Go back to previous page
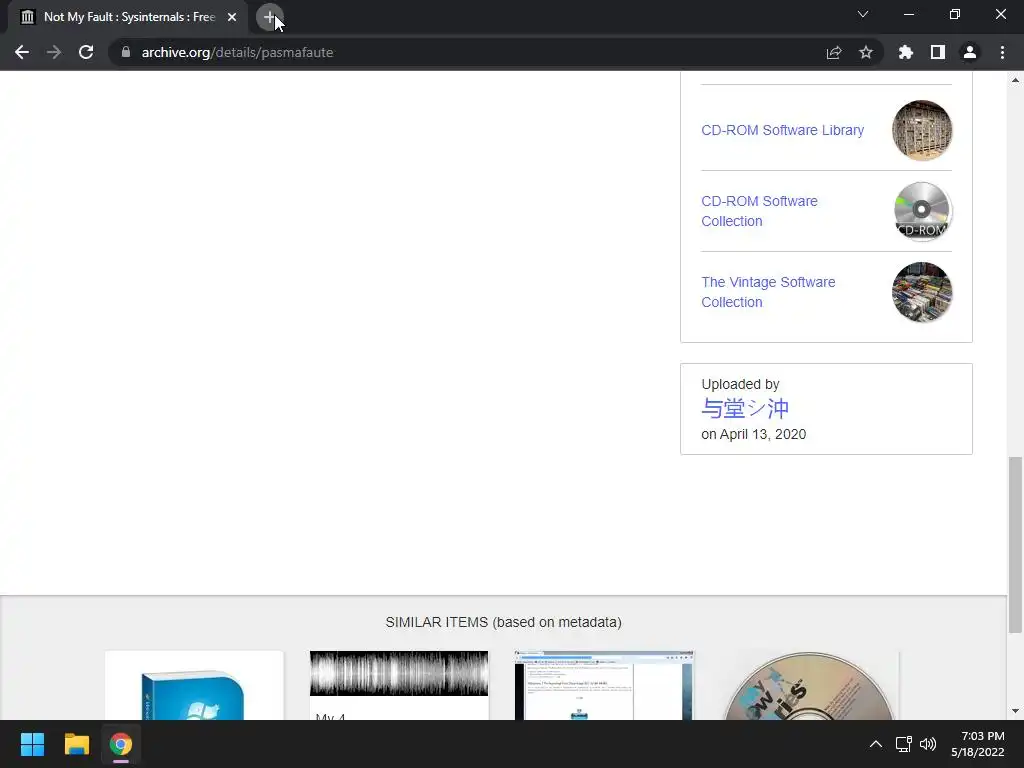The image size is (1024, 768). (22, 52)
